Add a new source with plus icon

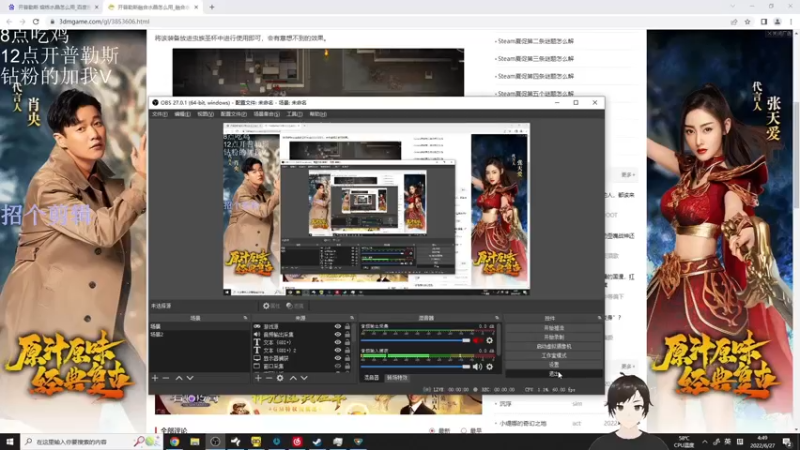pyautogui.click(x=258, y=378)
